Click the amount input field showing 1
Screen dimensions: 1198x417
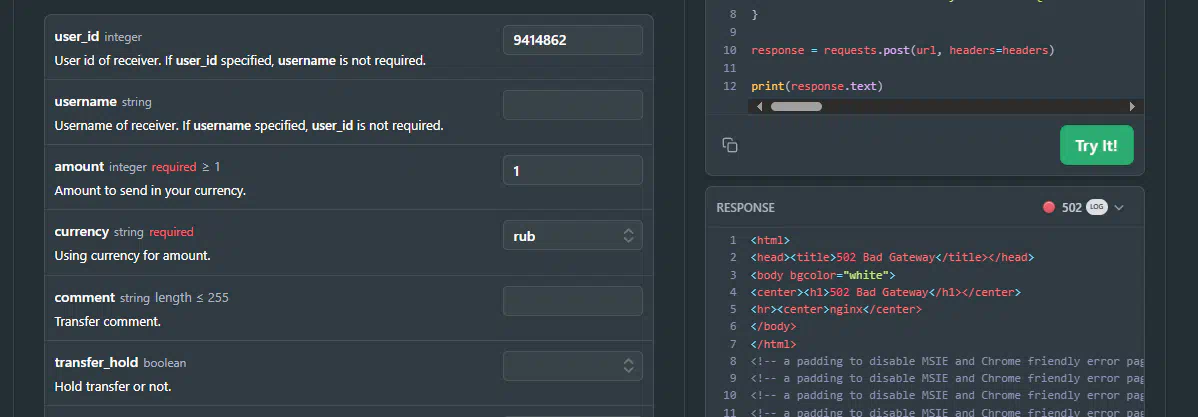point(572,170)
